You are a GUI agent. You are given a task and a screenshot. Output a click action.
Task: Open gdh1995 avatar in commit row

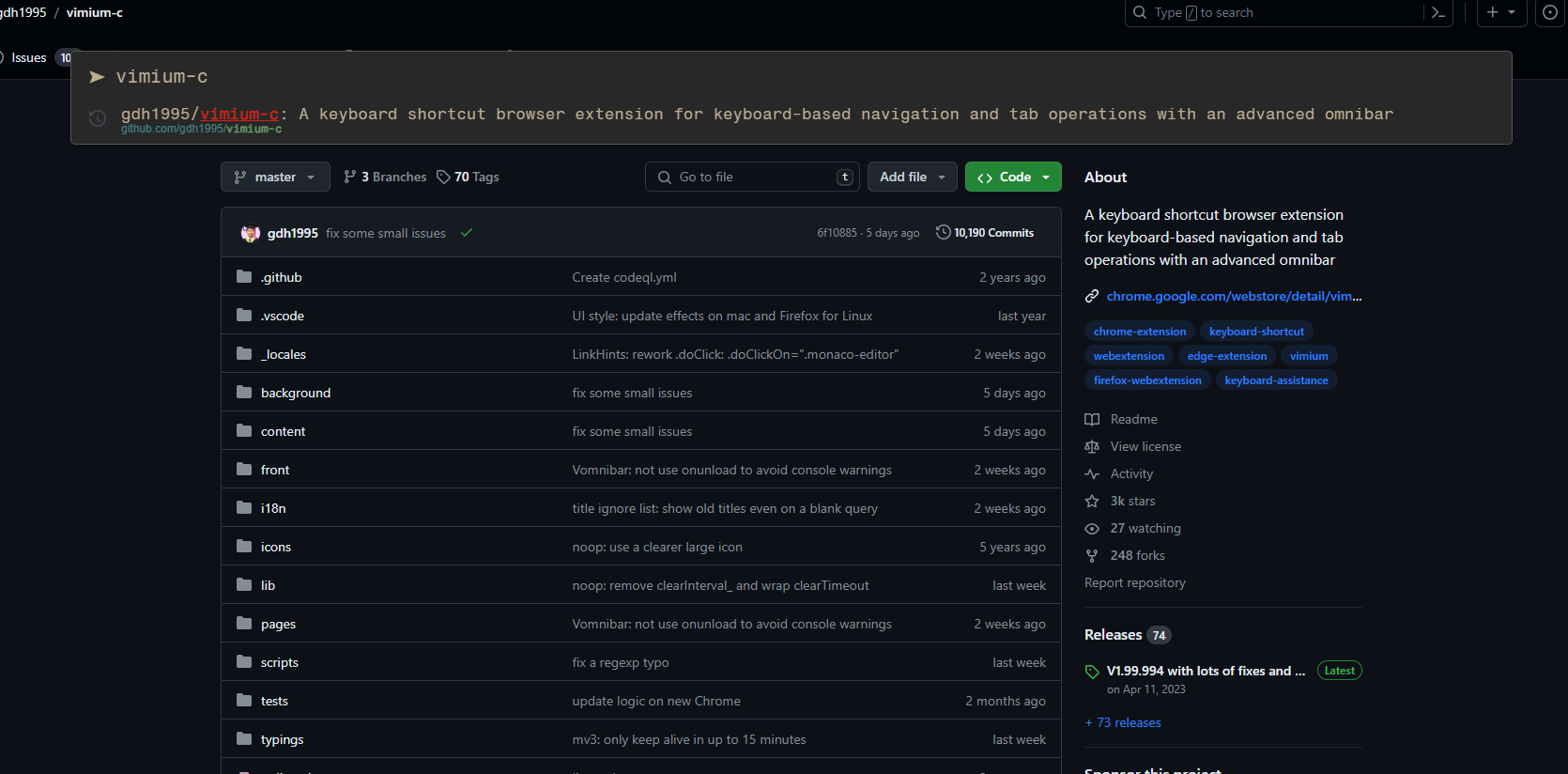coord(250,233)
